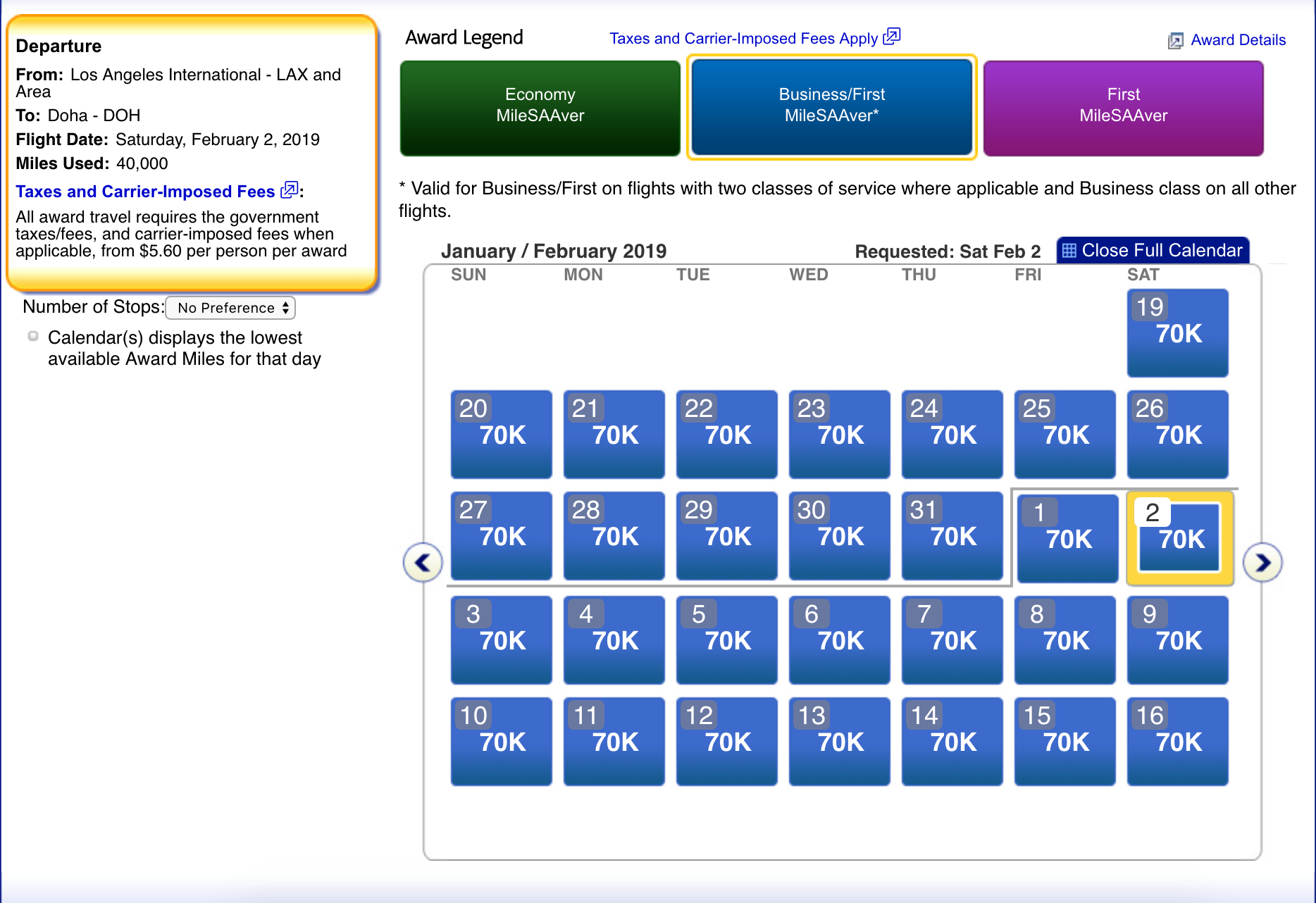Open Taxes and Carrier-Imposed Fees link in Departure
This screenshot has width=1316, height=903.
point(144,192)
